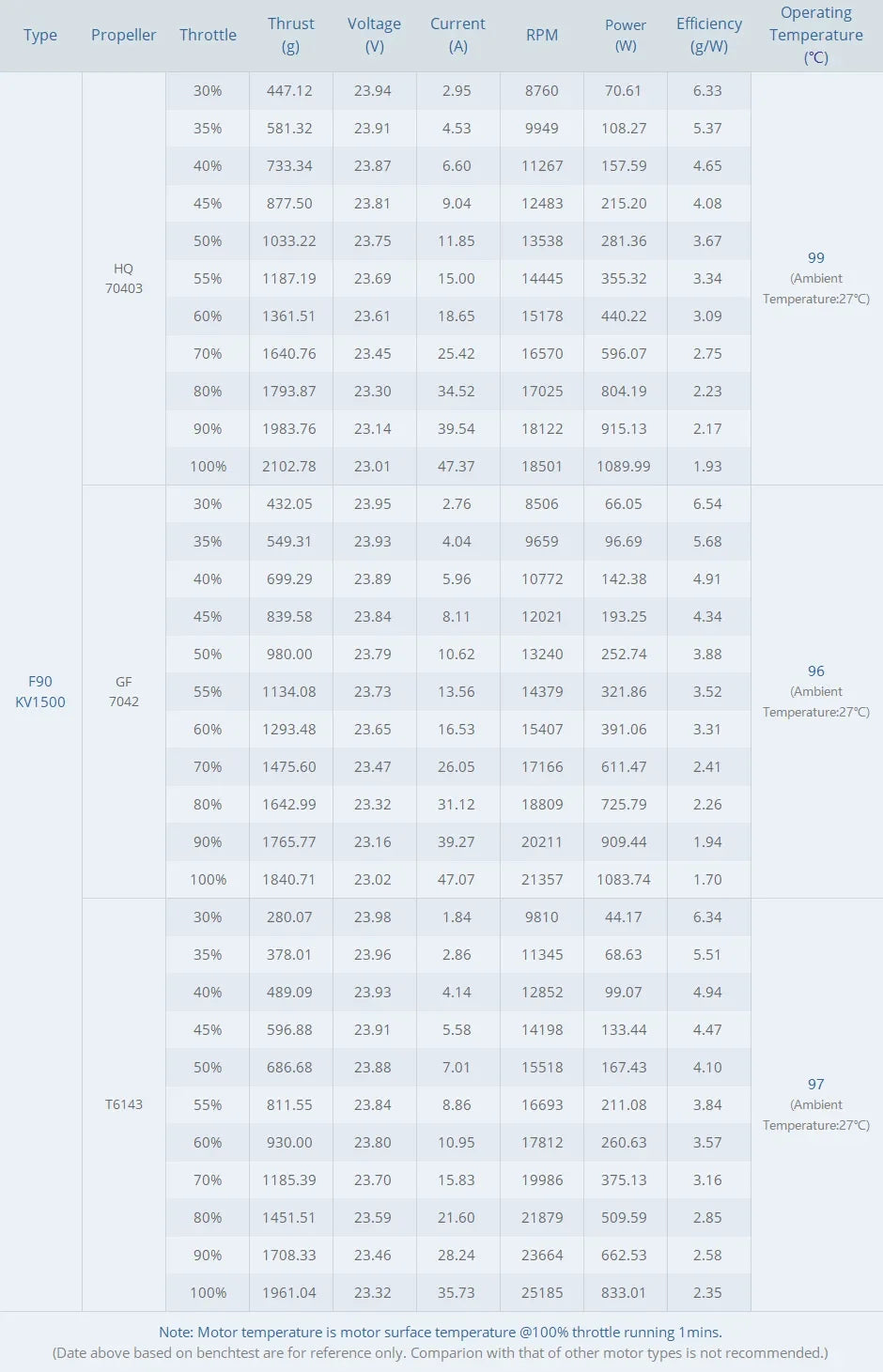Click the GF 7042 propeller cell
The height and width of the screenshot is (1372, 883).
124,692
